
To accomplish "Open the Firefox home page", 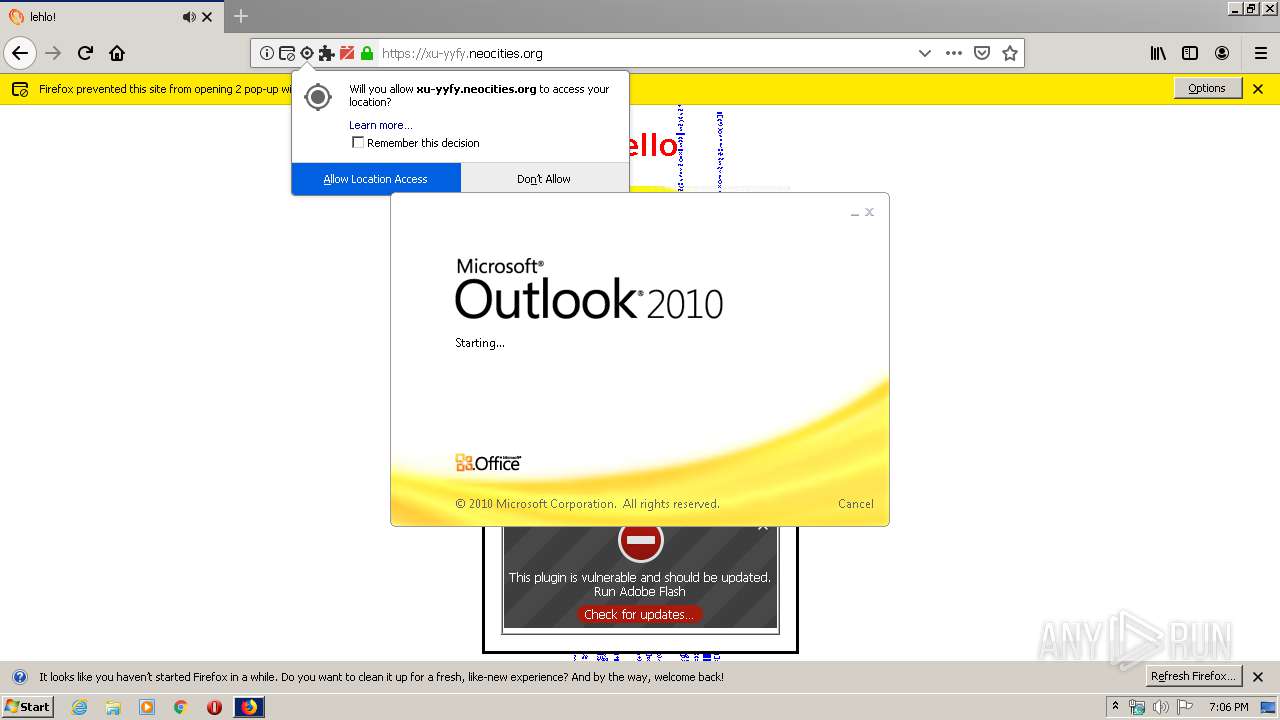I will click(117, 53).
